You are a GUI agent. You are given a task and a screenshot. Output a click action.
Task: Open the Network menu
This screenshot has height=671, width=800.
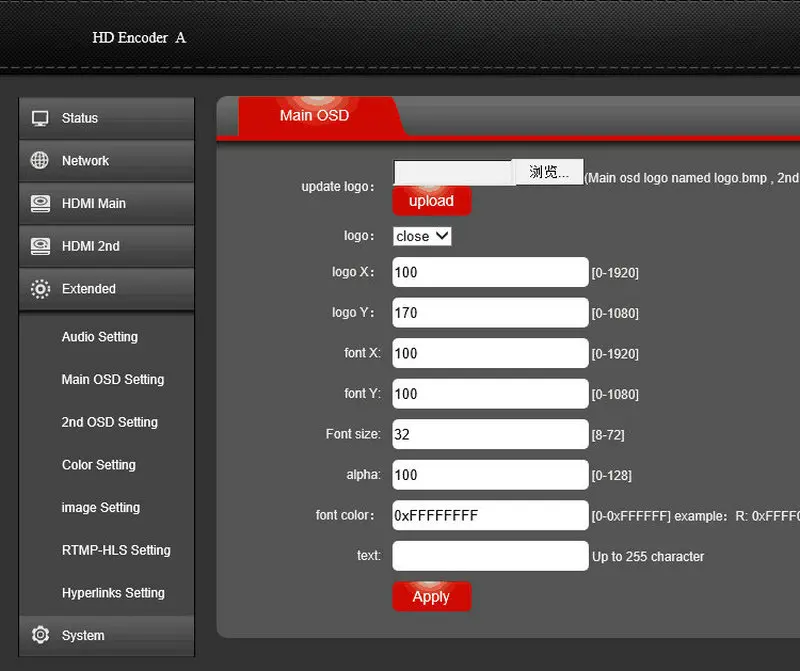pos(106,161)
